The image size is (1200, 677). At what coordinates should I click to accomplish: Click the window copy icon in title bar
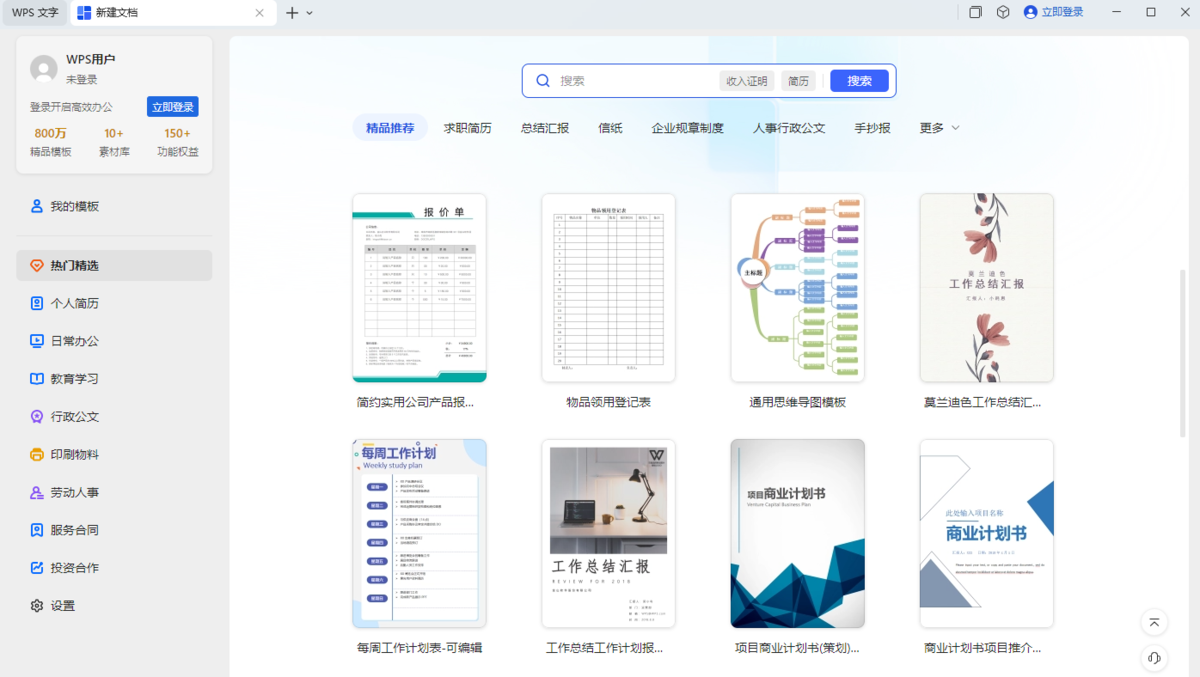click(x=976, y=12)
